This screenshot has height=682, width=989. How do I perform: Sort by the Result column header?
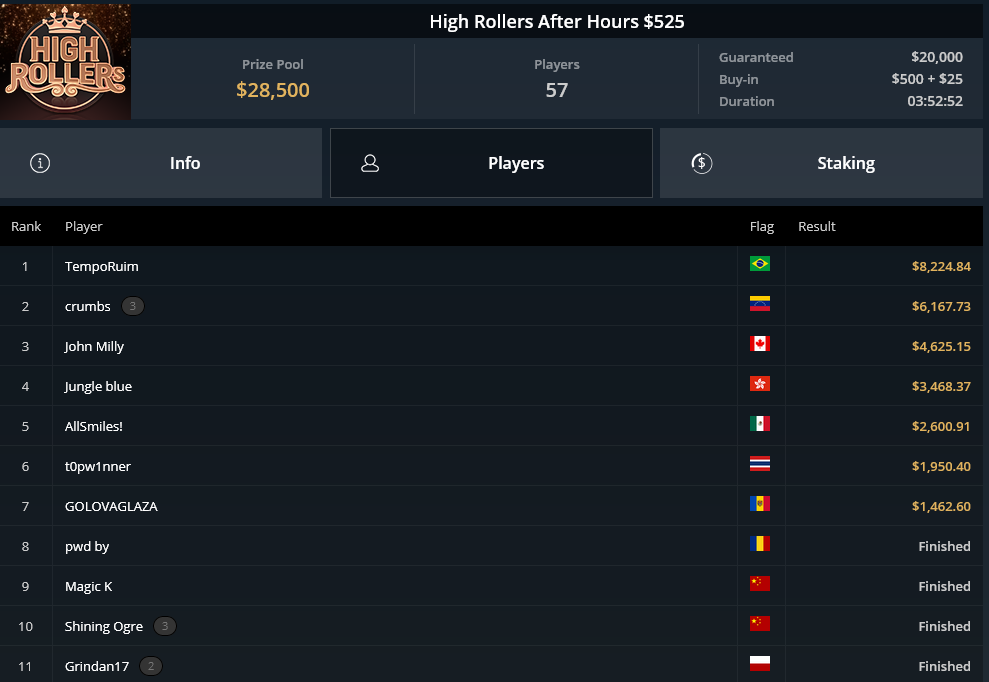pyautogui.click(x=817, y=226)
